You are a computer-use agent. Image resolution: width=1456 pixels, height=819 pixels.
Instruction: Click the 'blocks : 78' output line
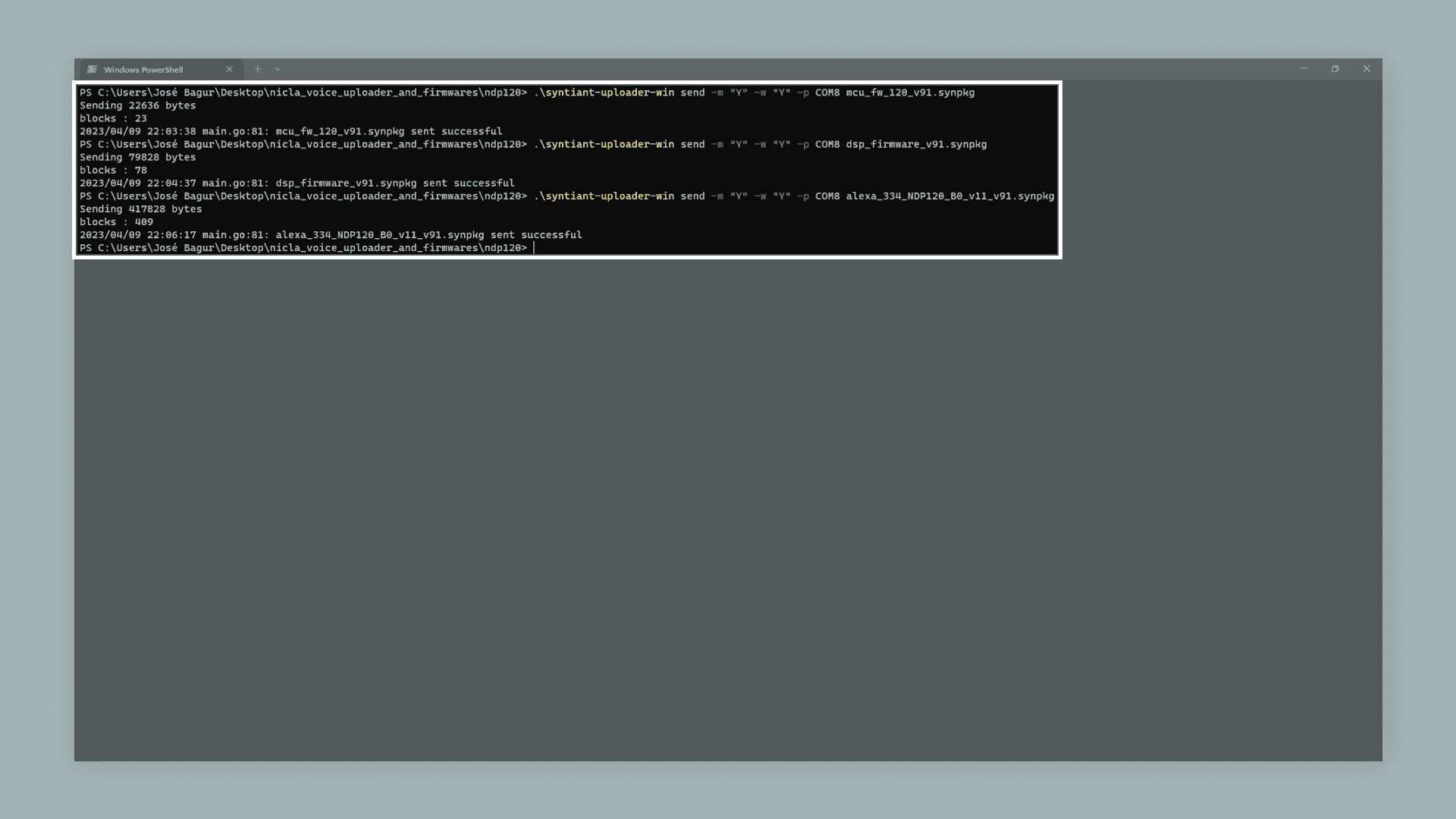click(x=113, y=170)
